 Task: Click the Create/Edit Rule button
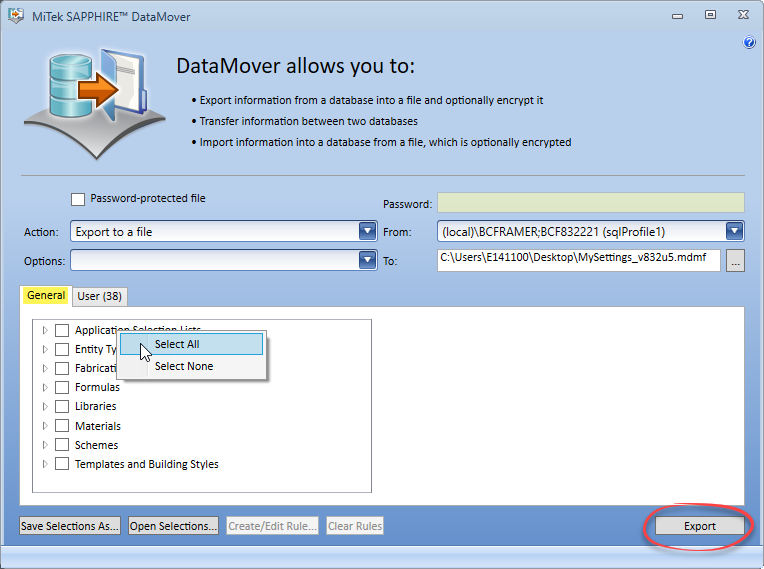(272, 526)
